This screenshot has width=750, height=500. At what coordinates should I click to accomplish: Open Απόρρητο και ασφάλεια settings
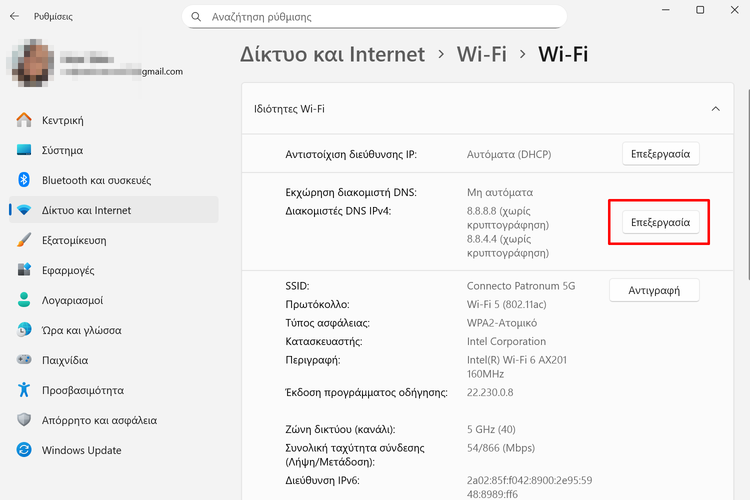click(x=99, y=420)
